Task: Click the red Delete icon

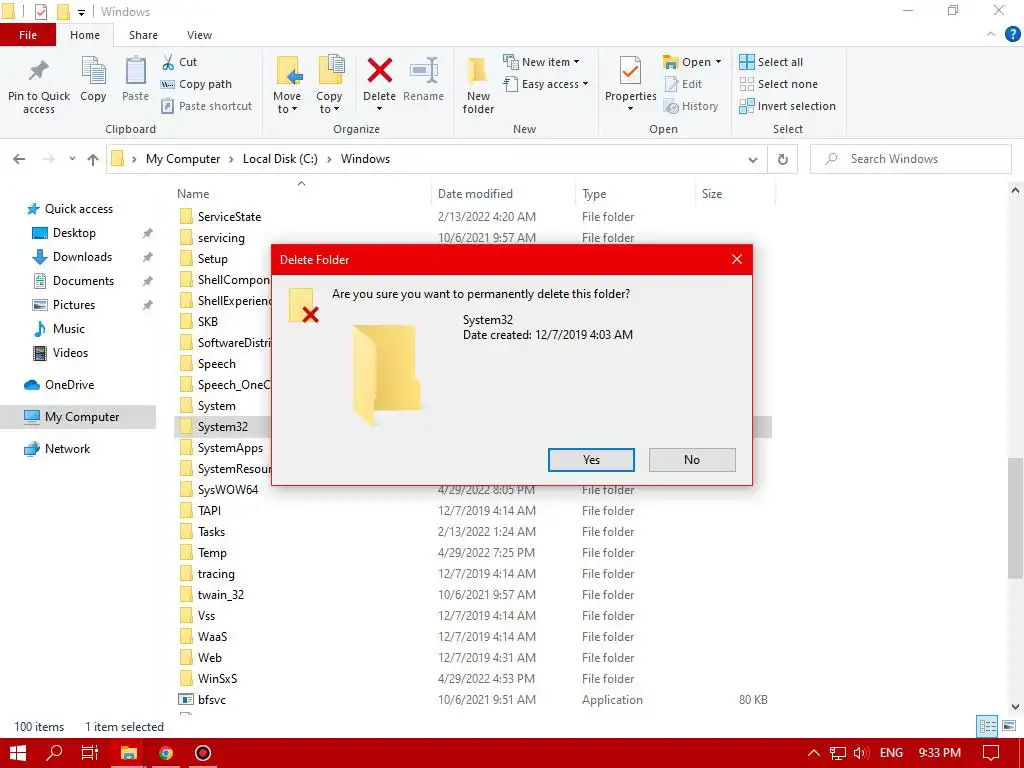Action: point(379,71)
